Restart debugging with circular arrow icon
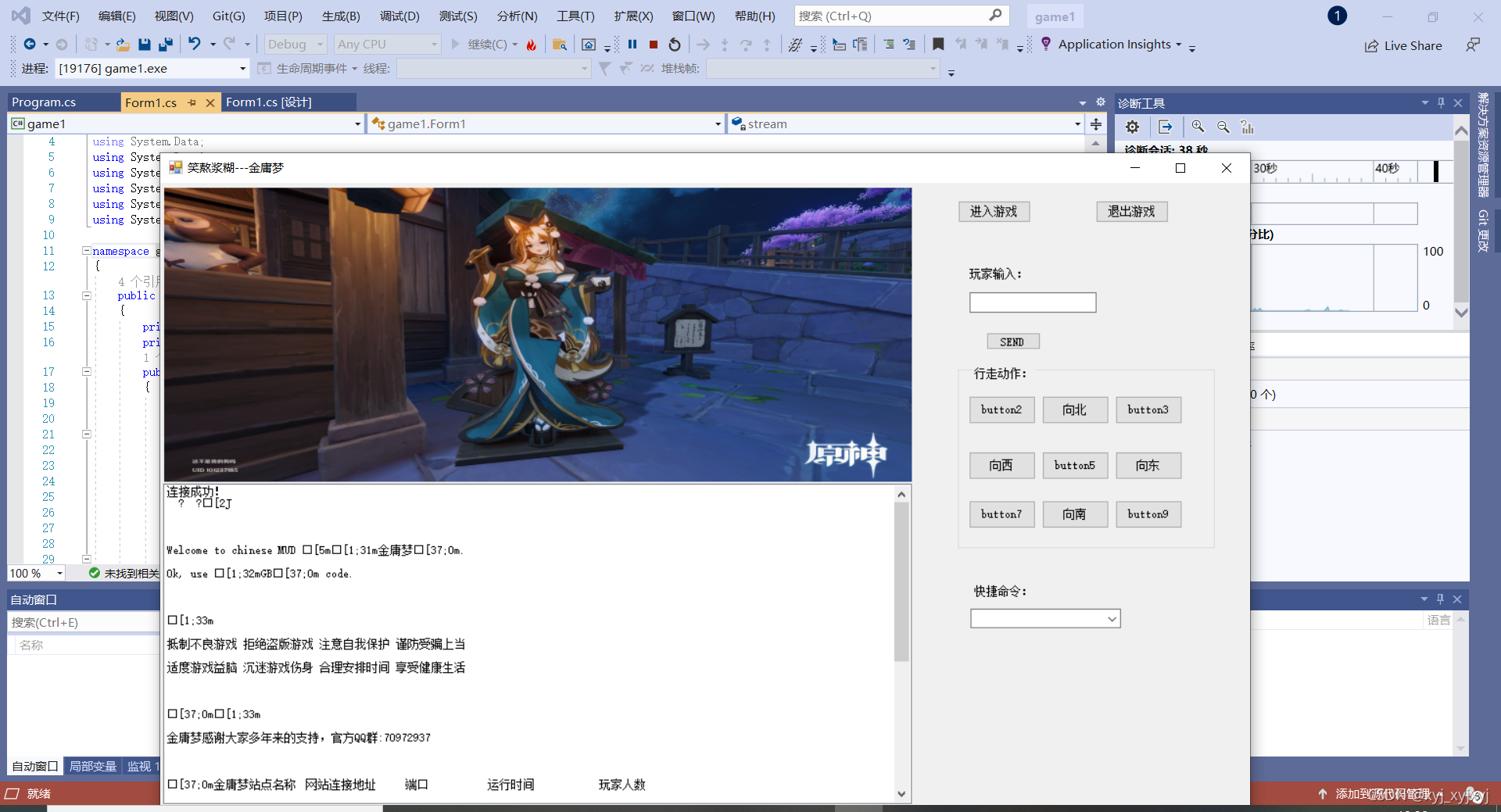 click(x=675, y=45)
